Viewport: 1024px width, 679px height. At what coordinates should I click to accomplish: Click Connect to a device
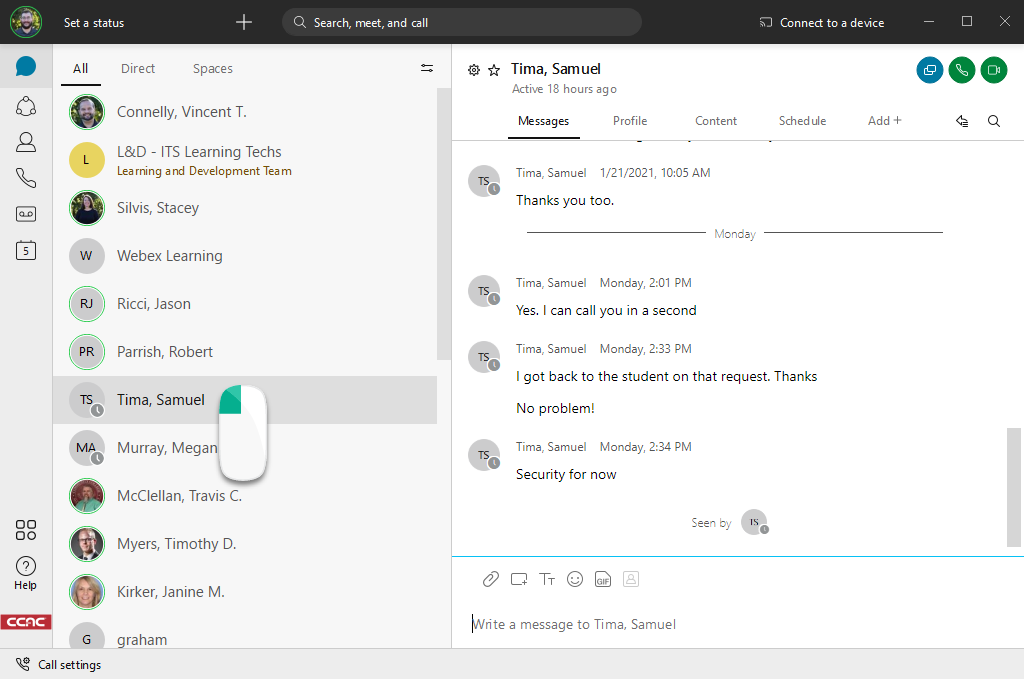click(822, 23)
